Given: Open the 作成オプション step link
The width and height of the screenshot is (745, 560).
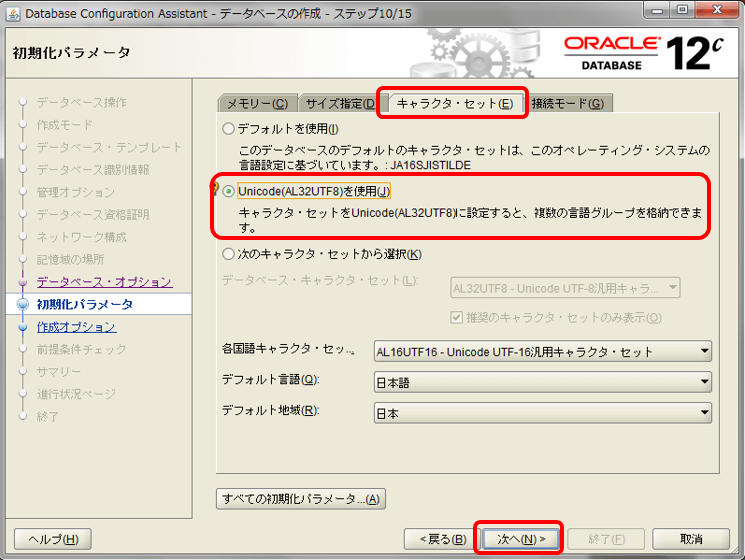Looking at the screenshot, I should [x=76, y=327].
